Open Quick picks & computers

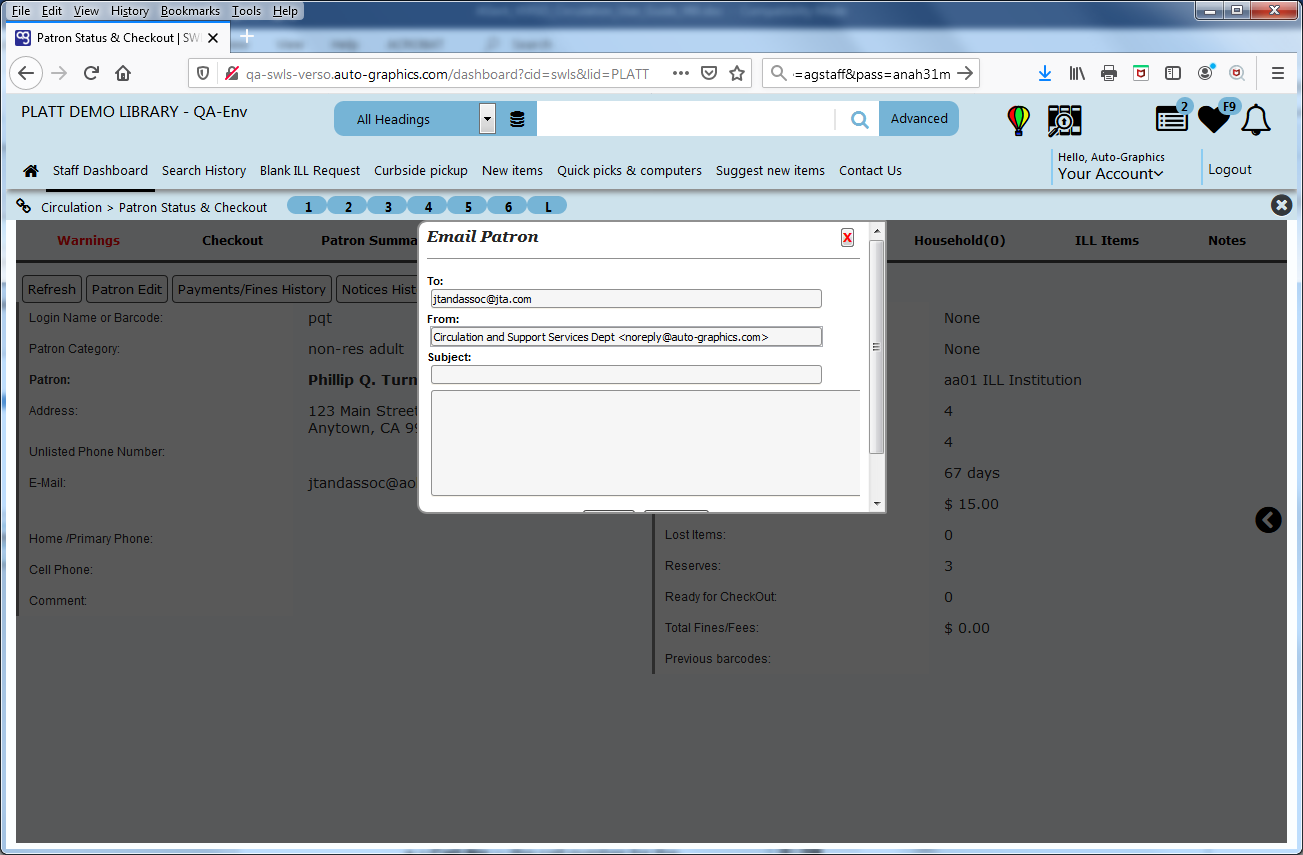tap(629, 171)
